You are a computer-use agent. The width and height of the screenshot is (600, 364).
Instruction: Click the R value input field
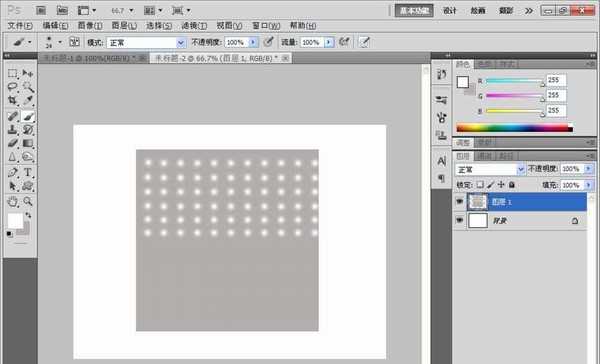[556, 80]
